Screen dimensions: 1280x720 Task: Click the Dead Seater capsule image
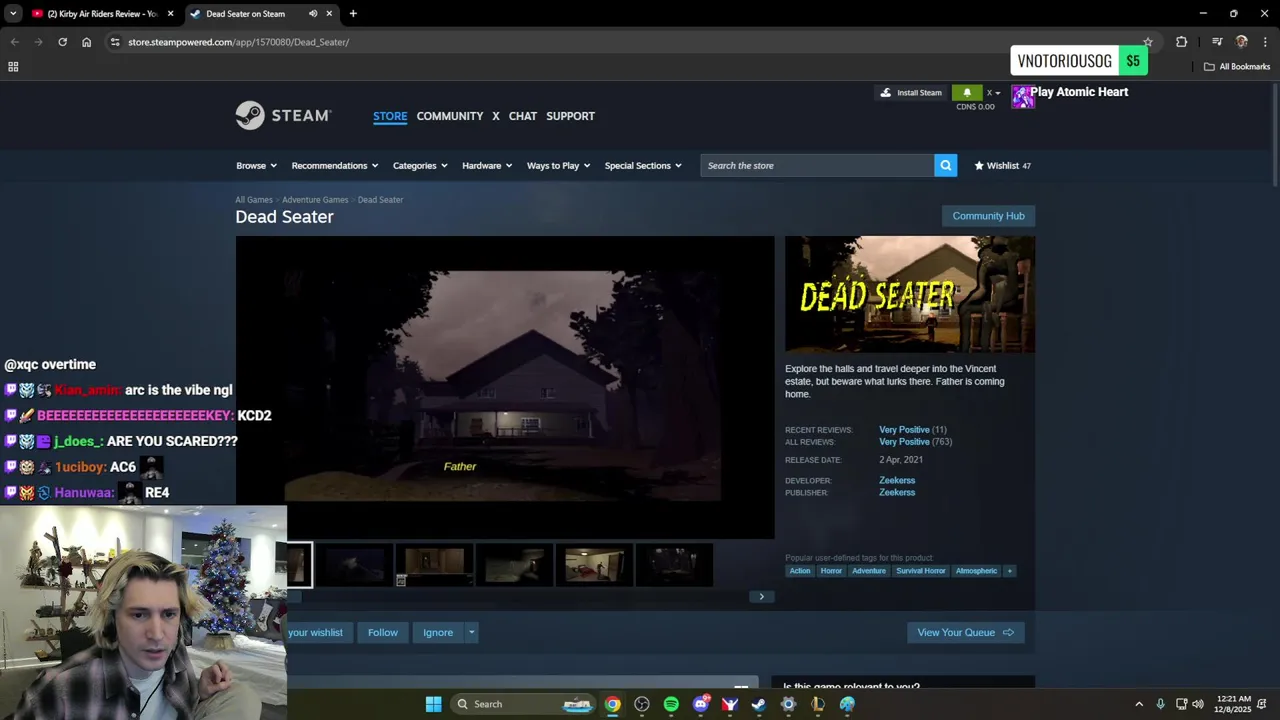tap(910, 294)
